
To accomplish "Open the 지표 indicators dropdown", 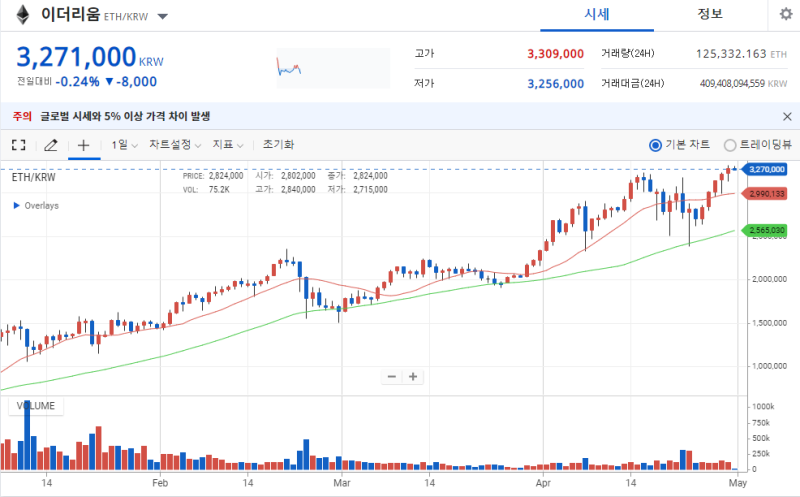I will [x=228, y=145].
